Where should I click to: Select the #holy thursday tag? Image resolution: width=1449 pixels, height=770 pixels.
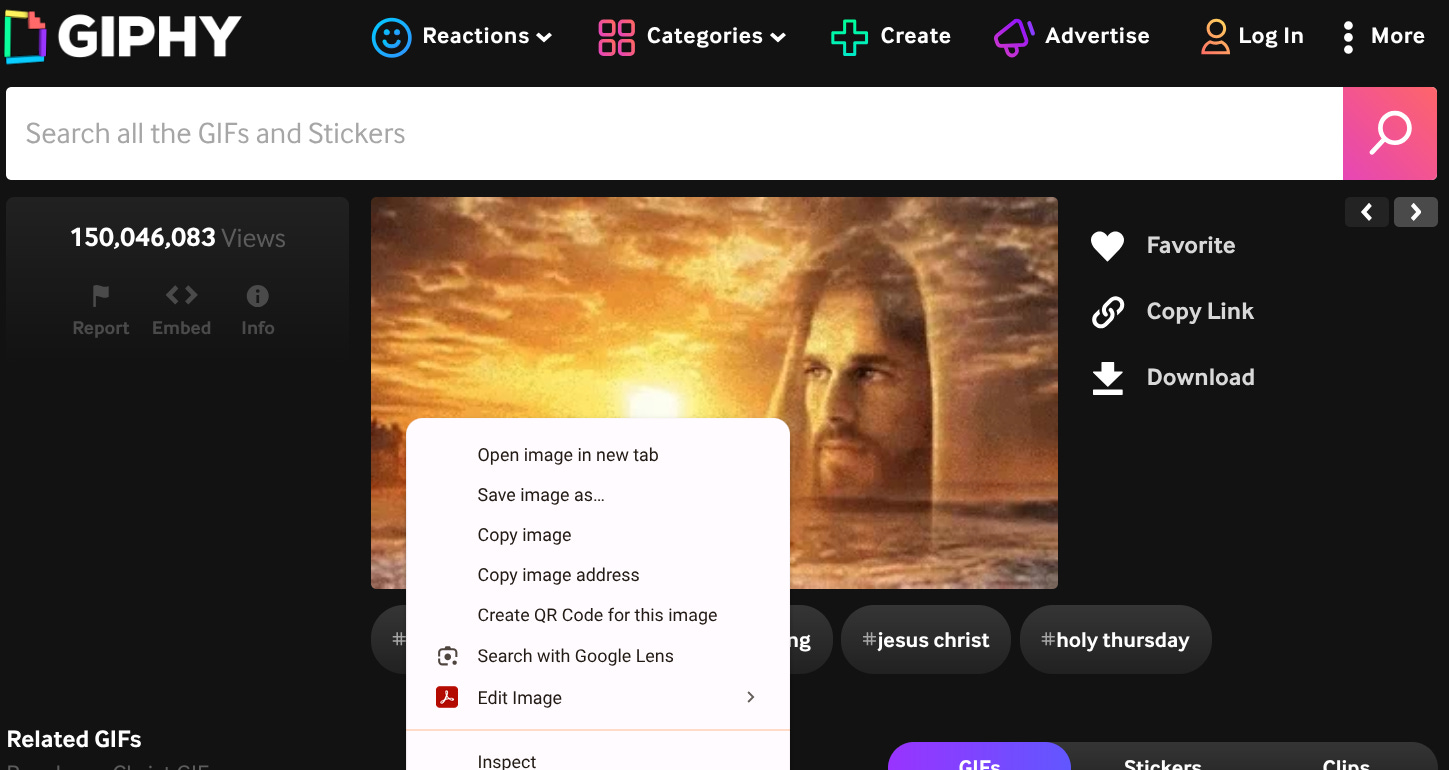point(1116,640)
